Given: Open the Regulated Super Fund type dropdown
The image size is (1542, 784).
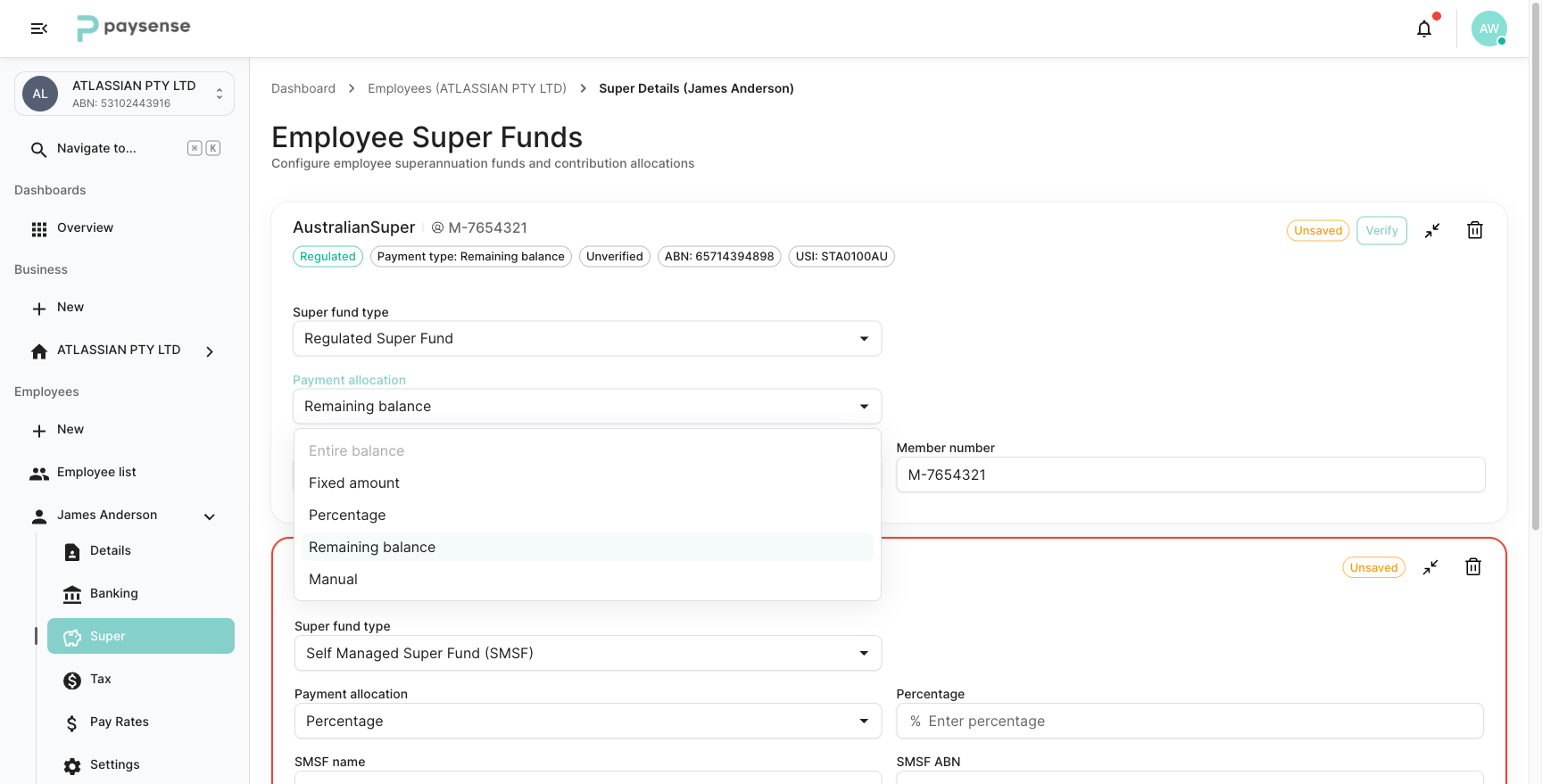Looking at the screenshot, I should 587,339.
